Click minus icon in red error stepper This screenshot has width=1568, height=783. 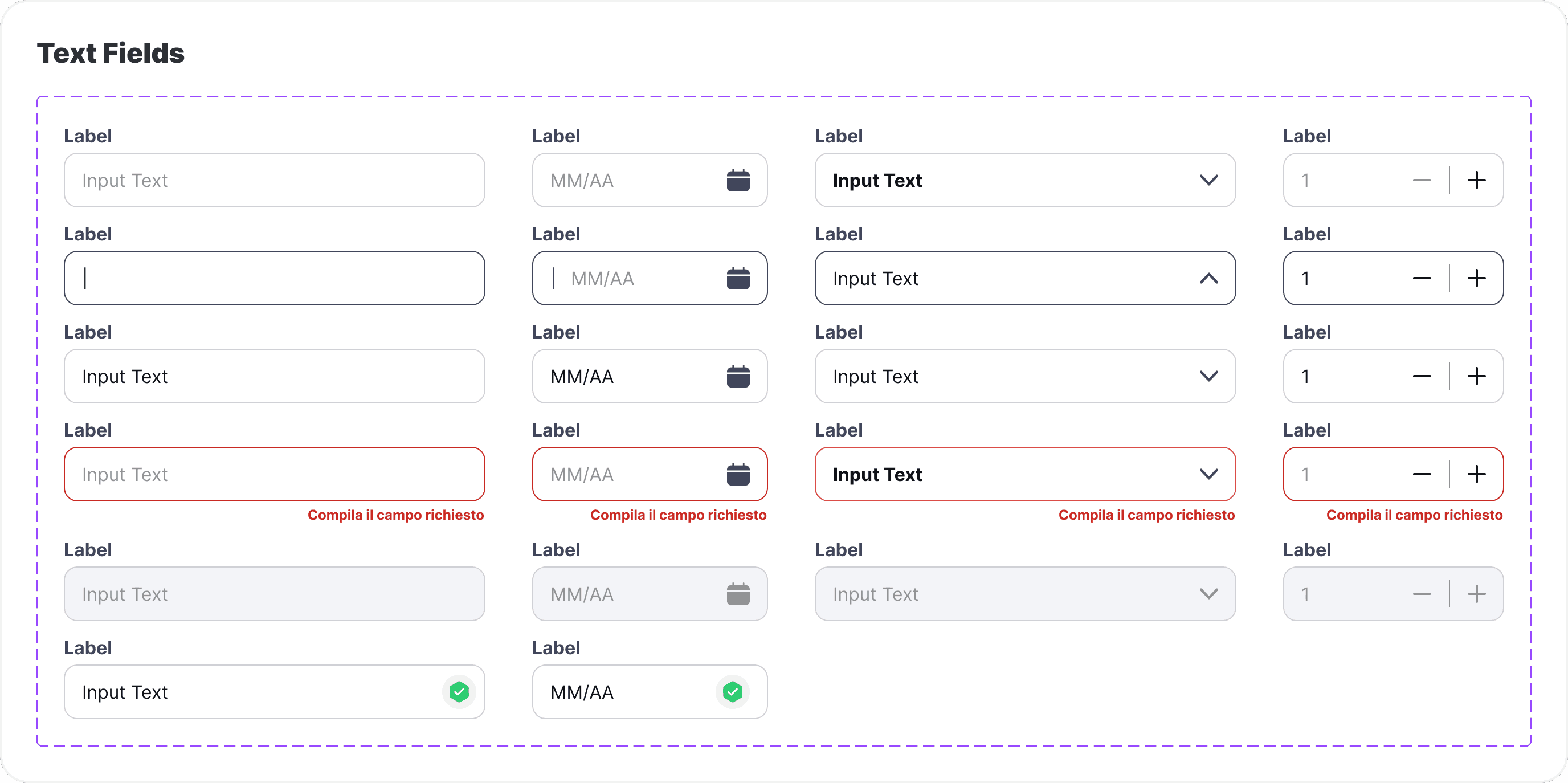click(x=1422, y=474)
